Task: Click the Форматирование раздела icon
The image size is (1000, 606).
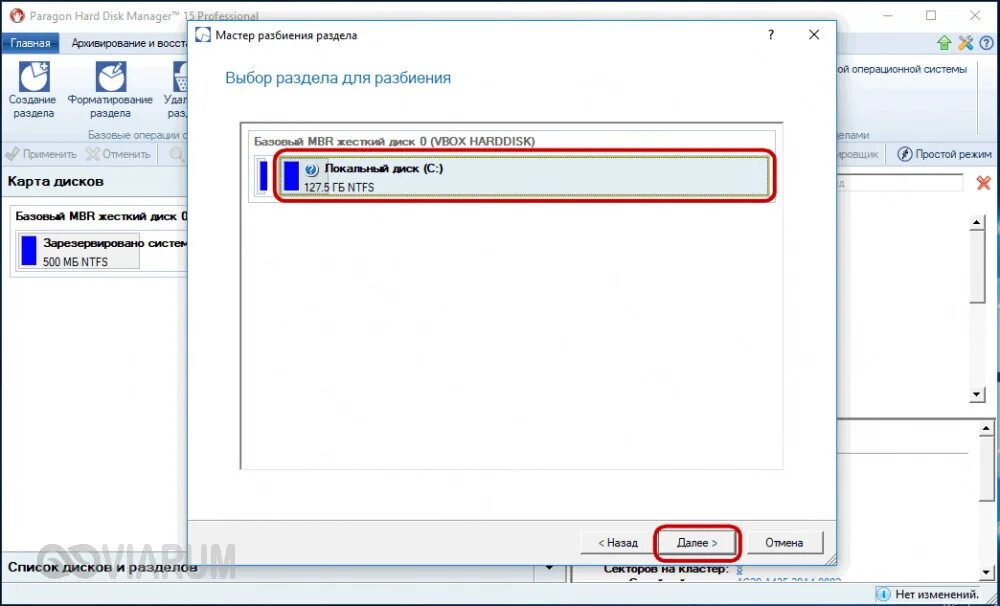Action: pyautogui.click(x=110, y=77)
